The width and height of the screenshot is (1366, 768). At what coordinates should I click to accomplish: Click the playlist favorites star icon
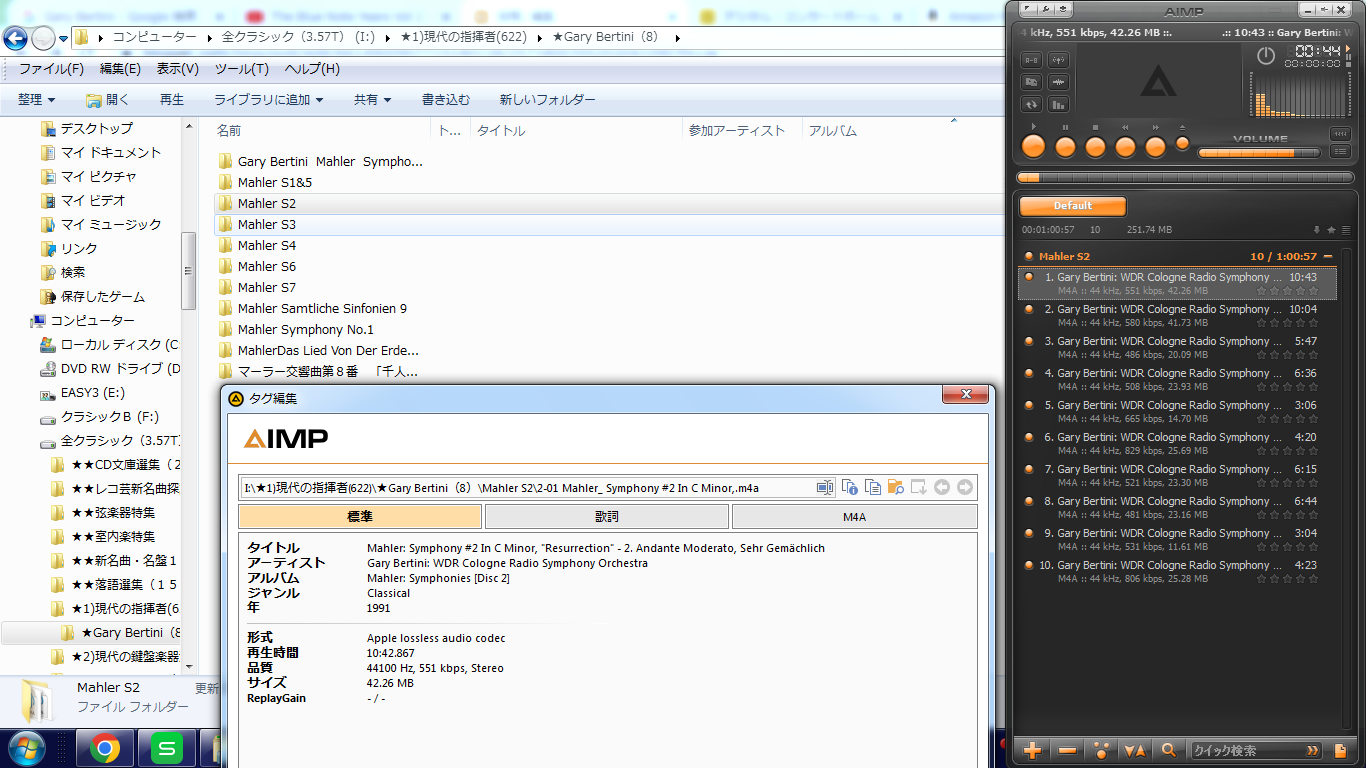[1331, 230]
